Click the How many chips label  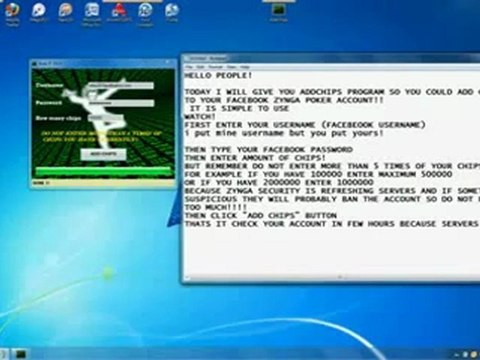click(58, 118)
